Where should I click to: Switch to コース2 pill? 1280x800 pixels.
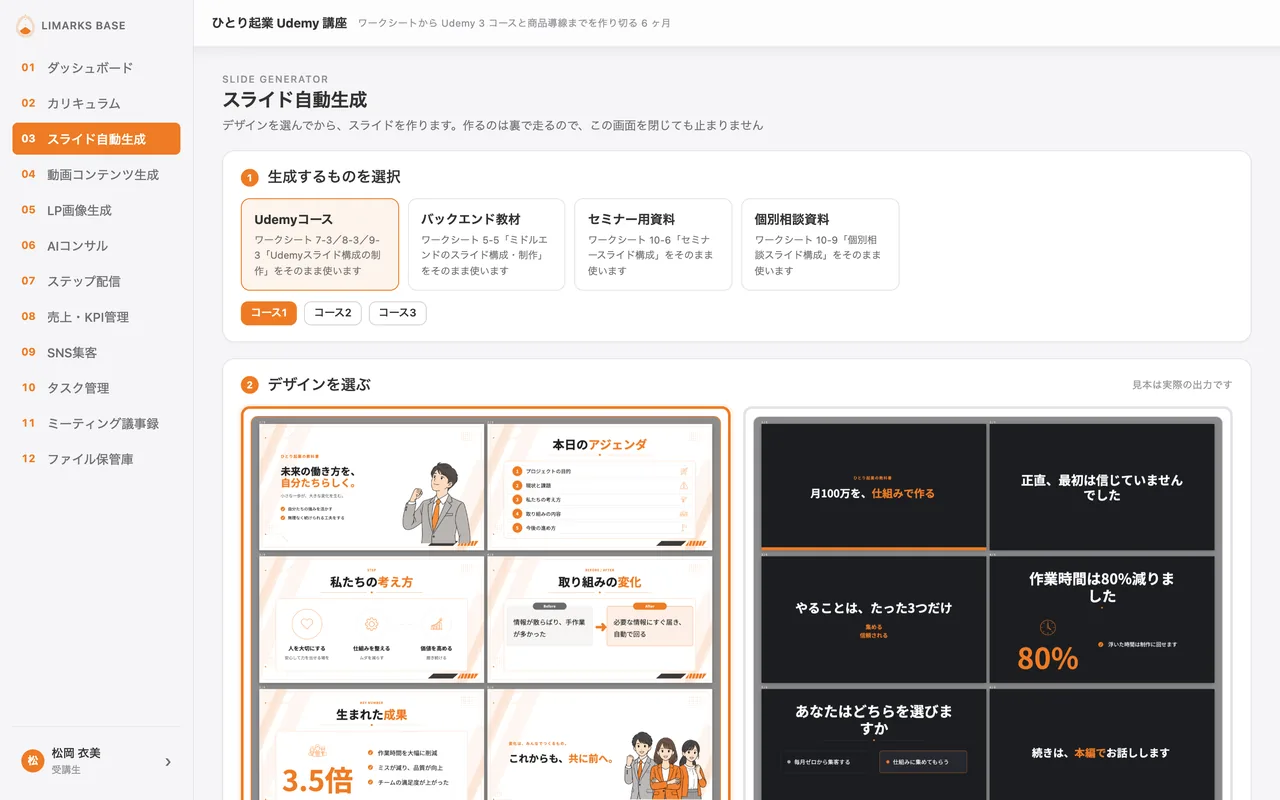333,313
